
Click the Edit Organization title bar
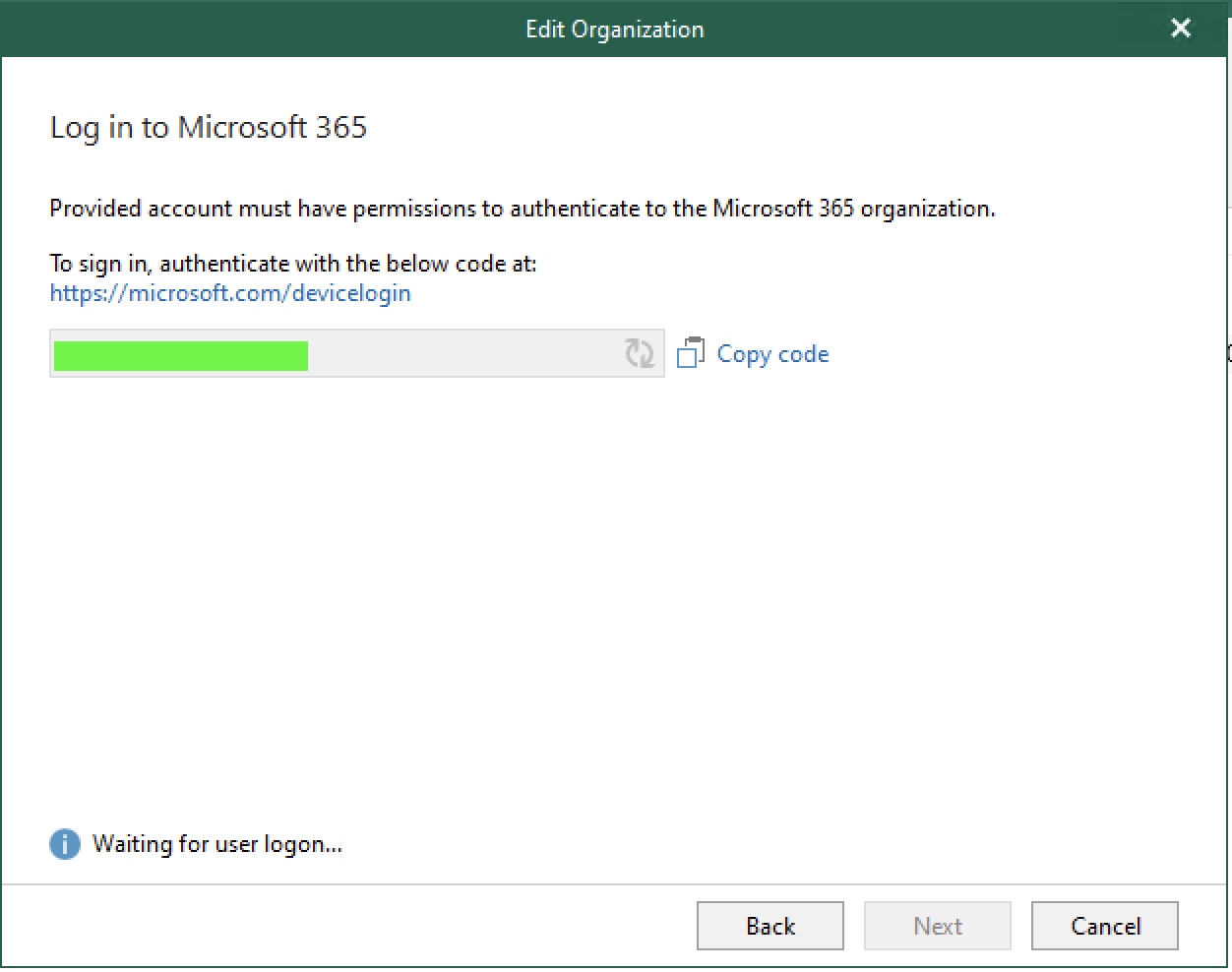point(615,29)
